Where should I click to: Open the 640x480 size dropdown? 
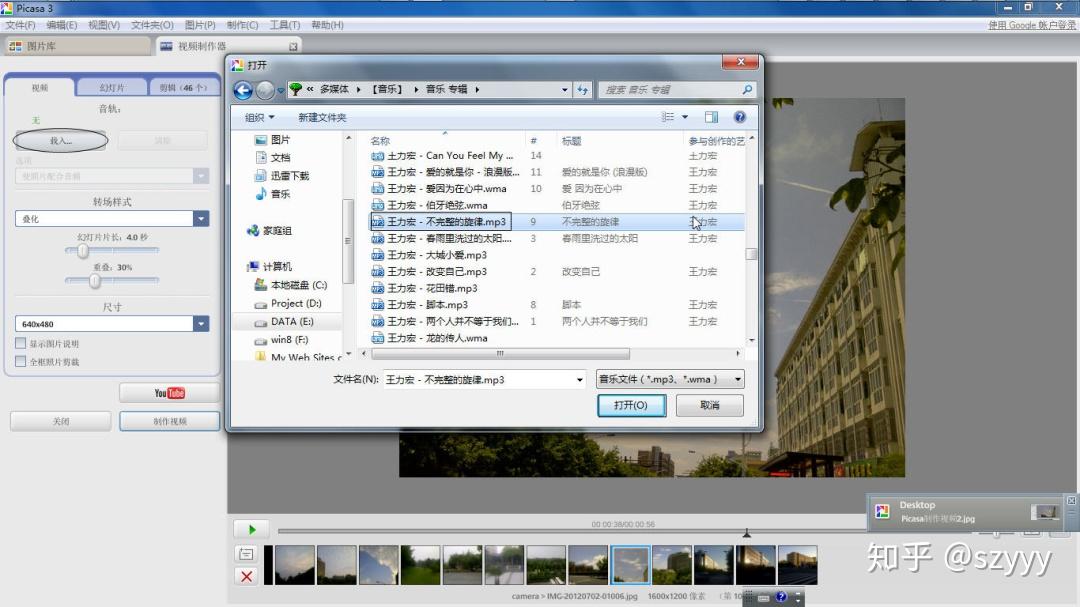pyautogui.click(x=201, y=324)
